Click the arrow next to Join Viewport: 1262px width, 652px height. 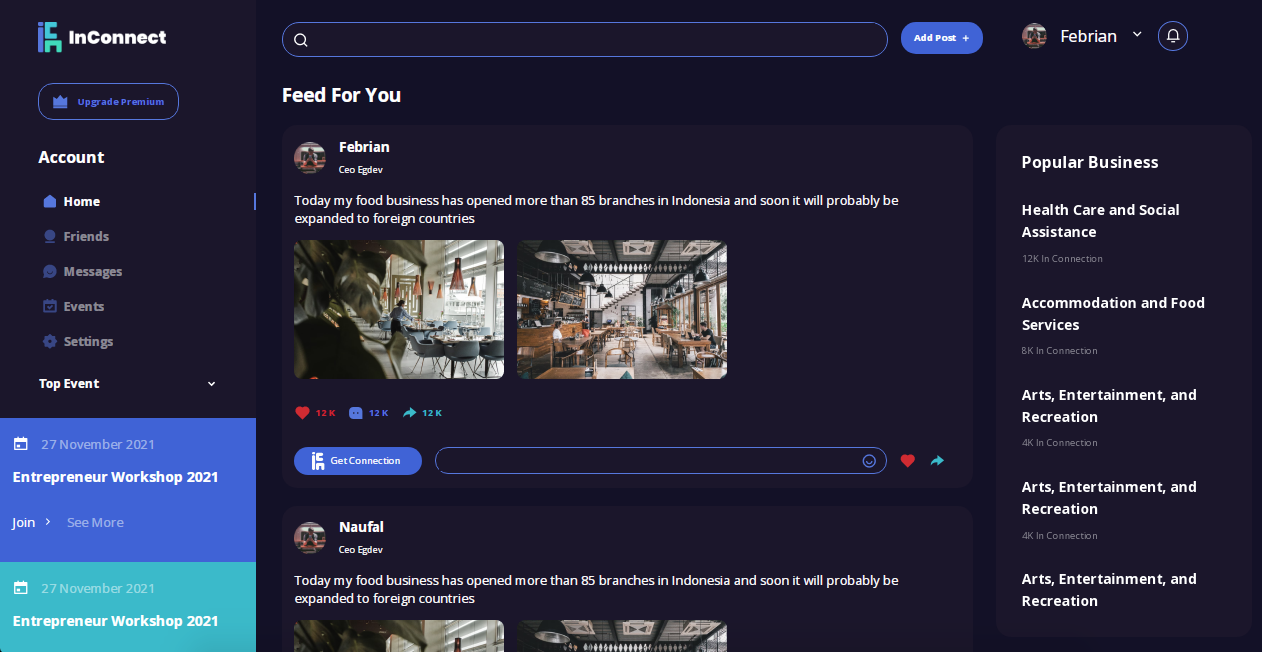coord(48,522)
